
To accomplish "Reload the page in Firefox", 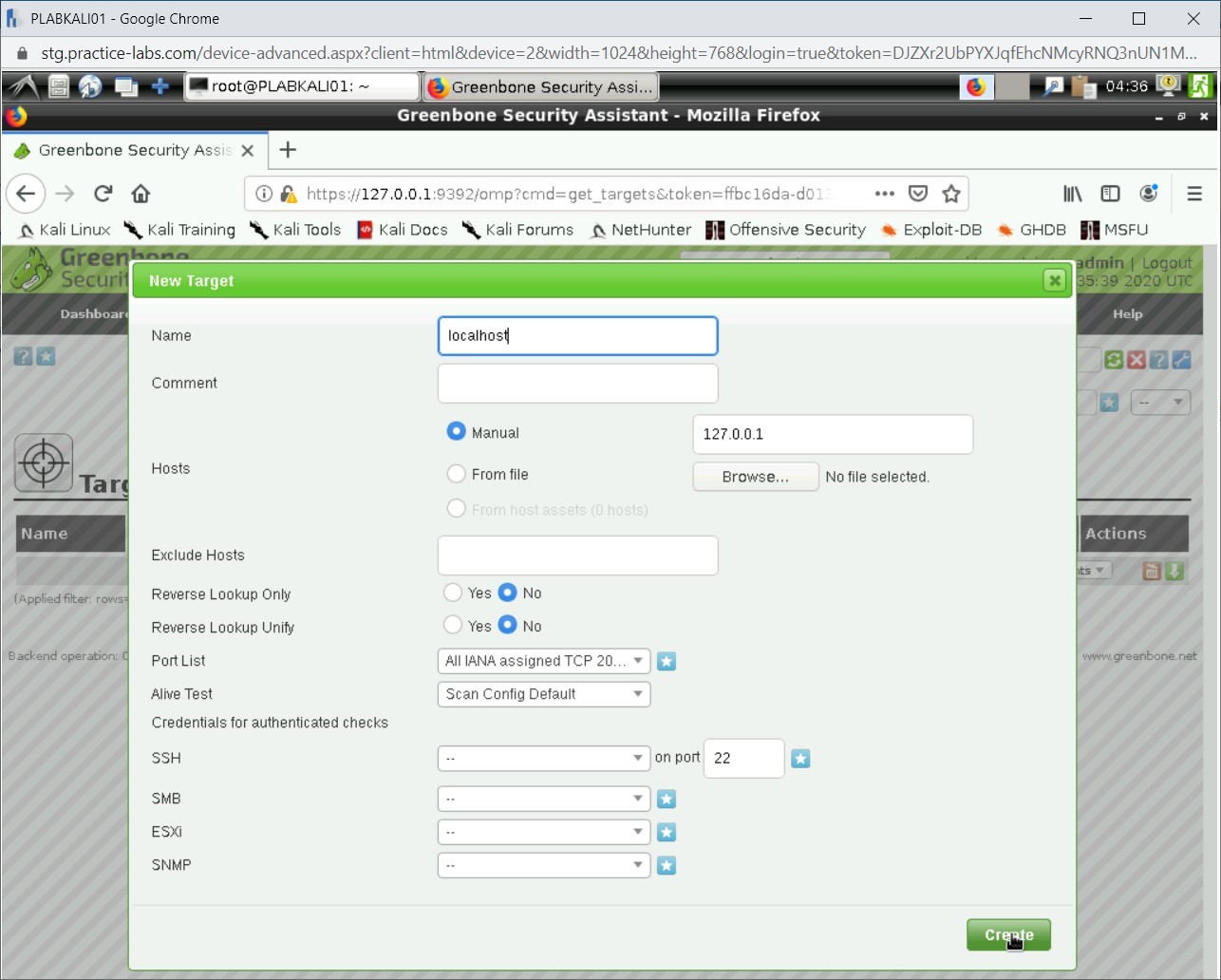I will point(103,194).
